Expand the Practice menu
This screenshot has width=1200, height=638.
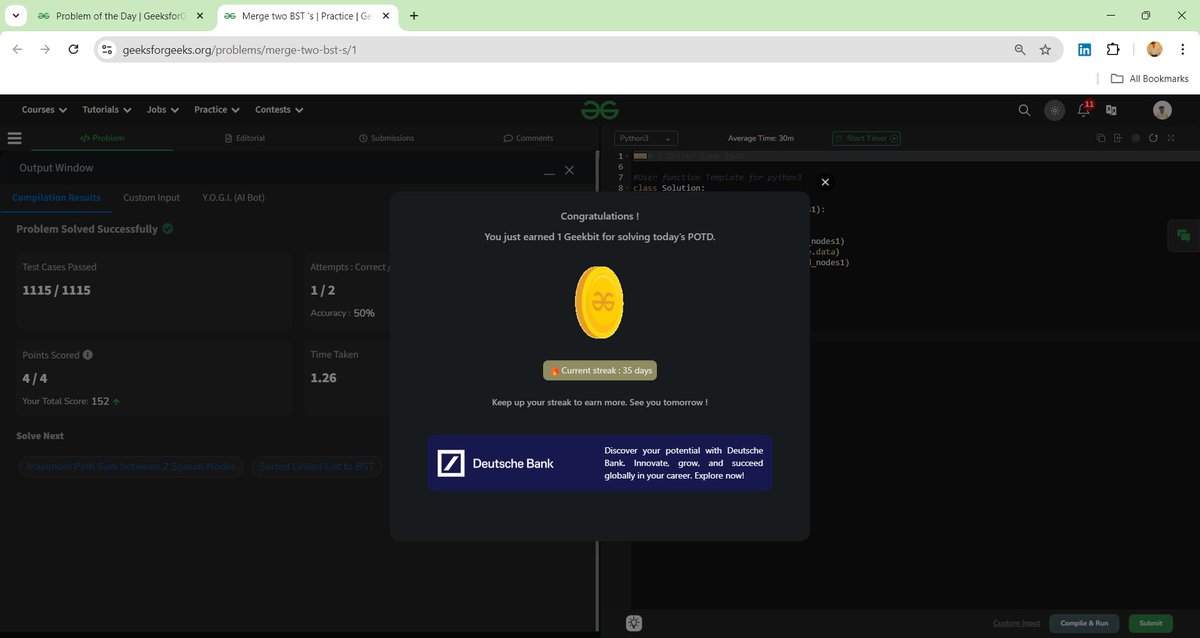click(217, 110)
